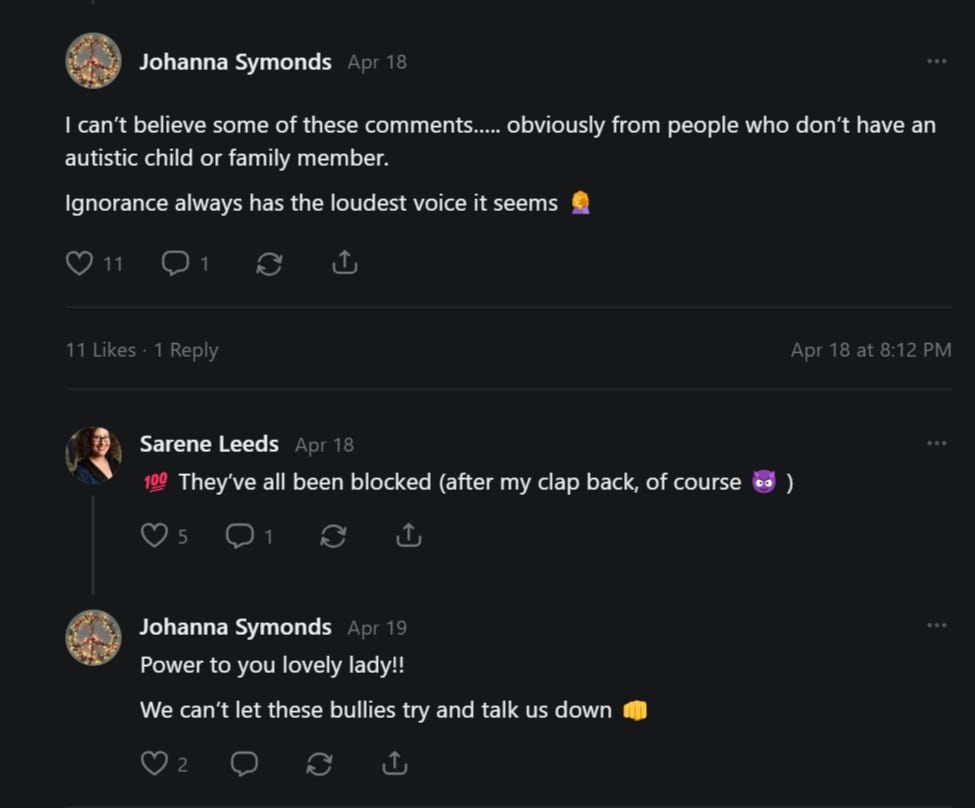Like Johanna Symonds' top comment
This screenshot has width=975, height=808.
[x=80, y=263]
